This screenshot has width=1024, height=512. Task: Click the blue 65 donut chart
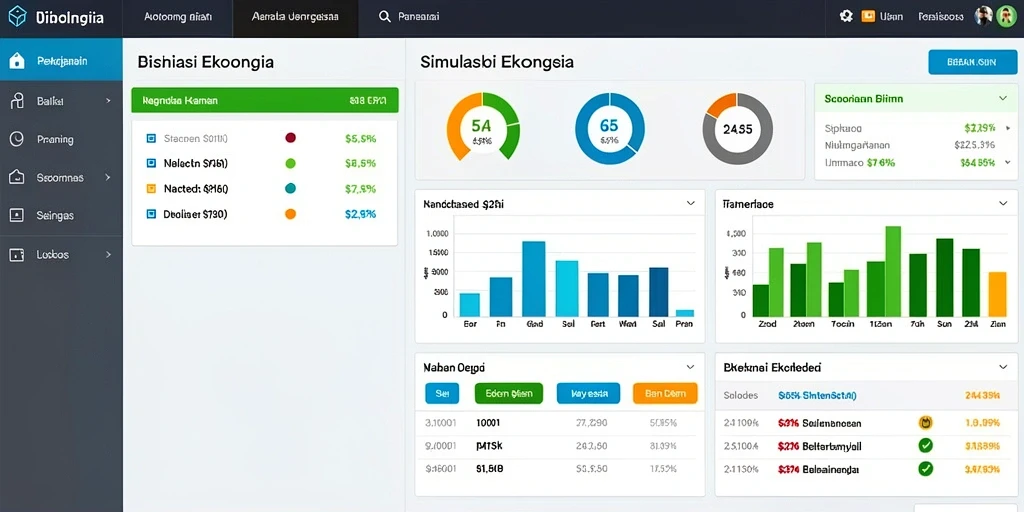[609, 128]
